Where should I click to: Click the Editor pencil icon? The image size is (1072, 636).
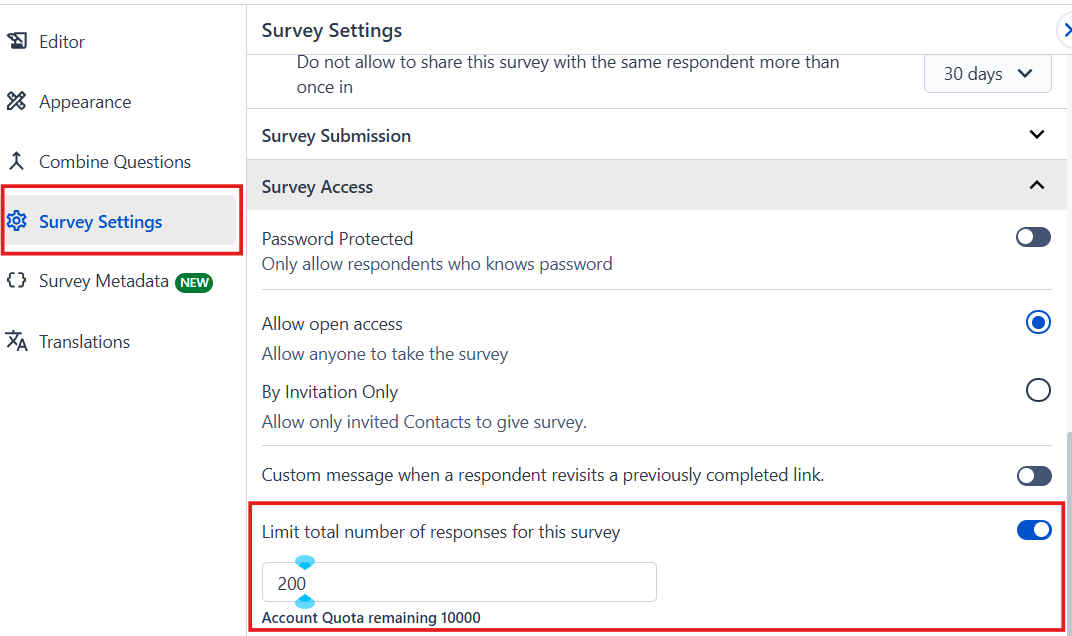(17, 41)
